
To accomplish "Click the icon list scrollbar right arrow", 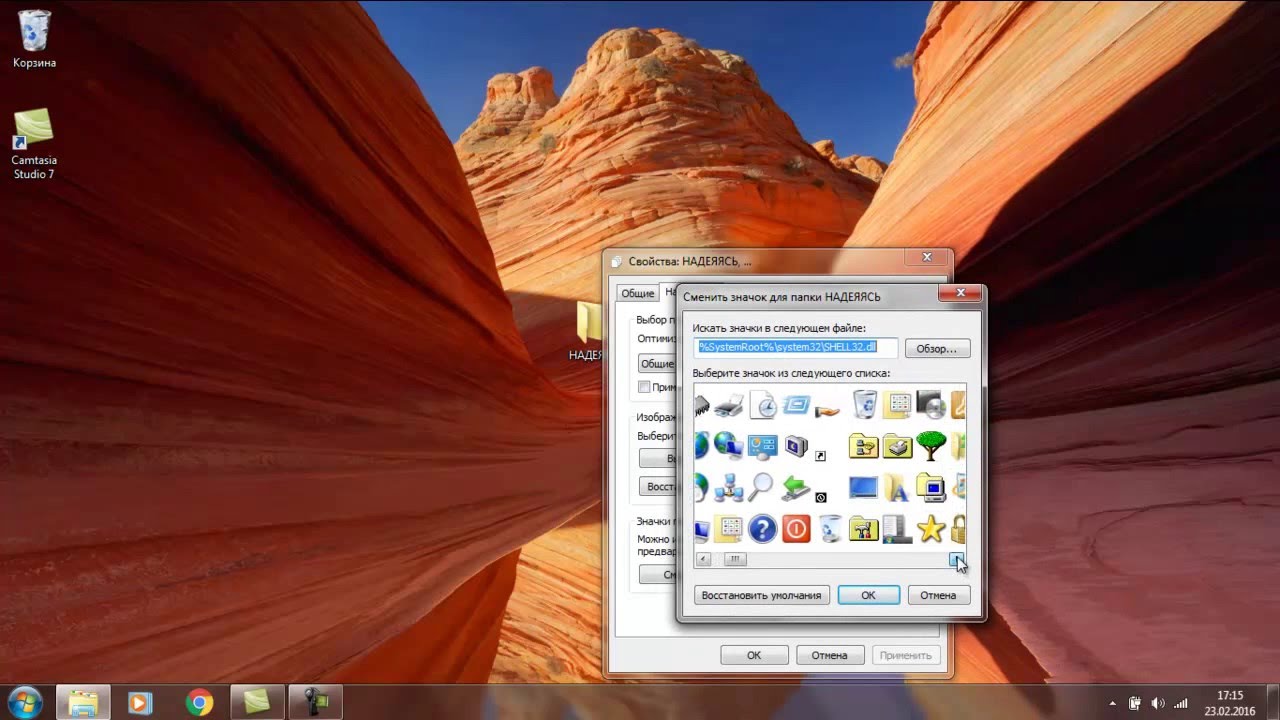I will pyautogui.click(x=957, y=559).
